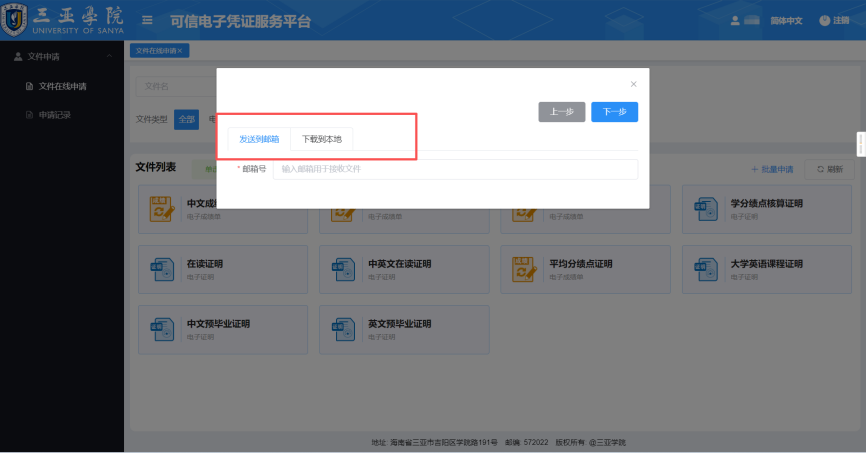Click the user avatar icon in header

pos(737,20)
